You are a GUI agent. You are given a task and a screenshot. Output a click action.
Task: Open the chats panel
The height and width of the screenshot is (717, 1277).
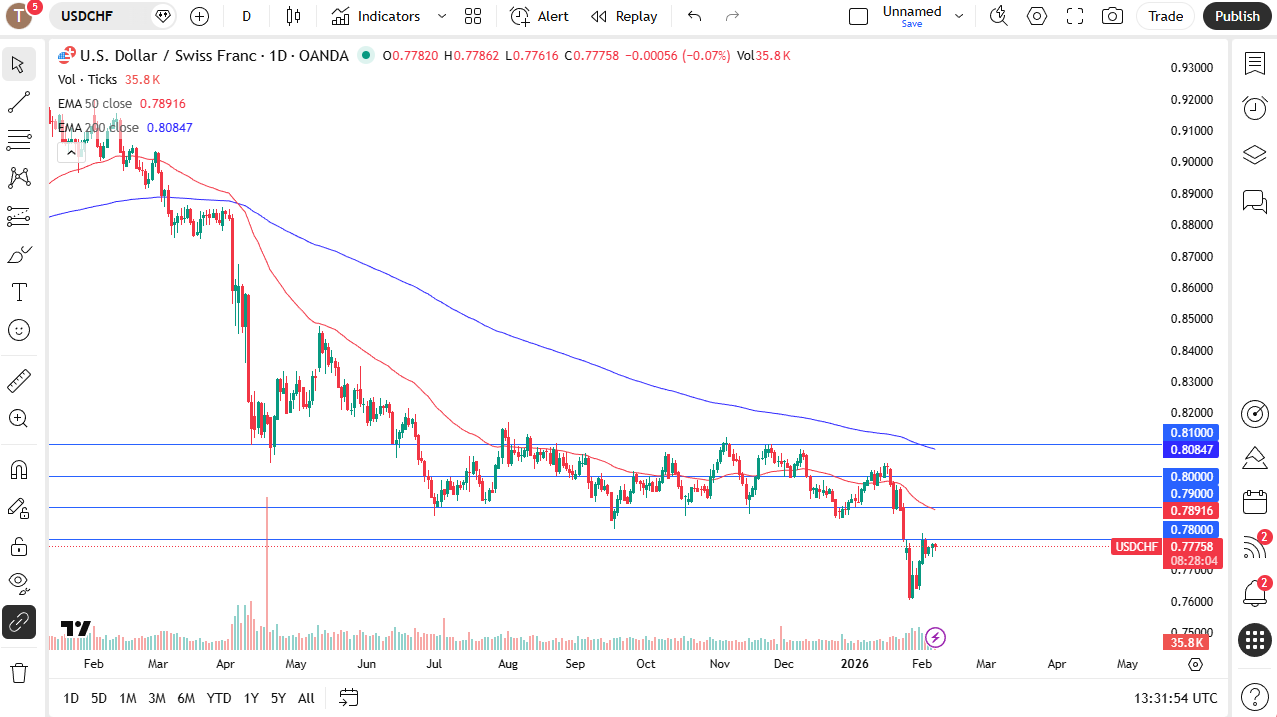click(x=1255, y=201)
